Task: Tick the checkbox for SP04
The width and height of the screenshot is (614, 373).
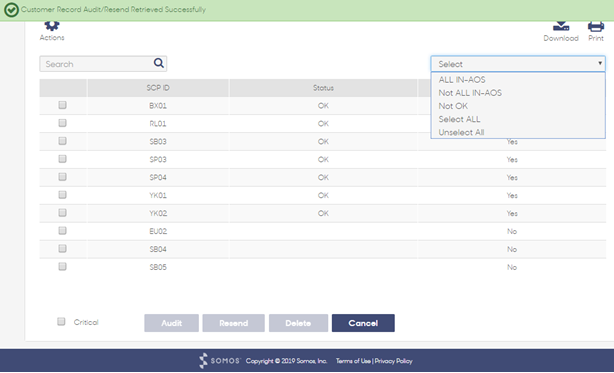Action: (62, 177)
